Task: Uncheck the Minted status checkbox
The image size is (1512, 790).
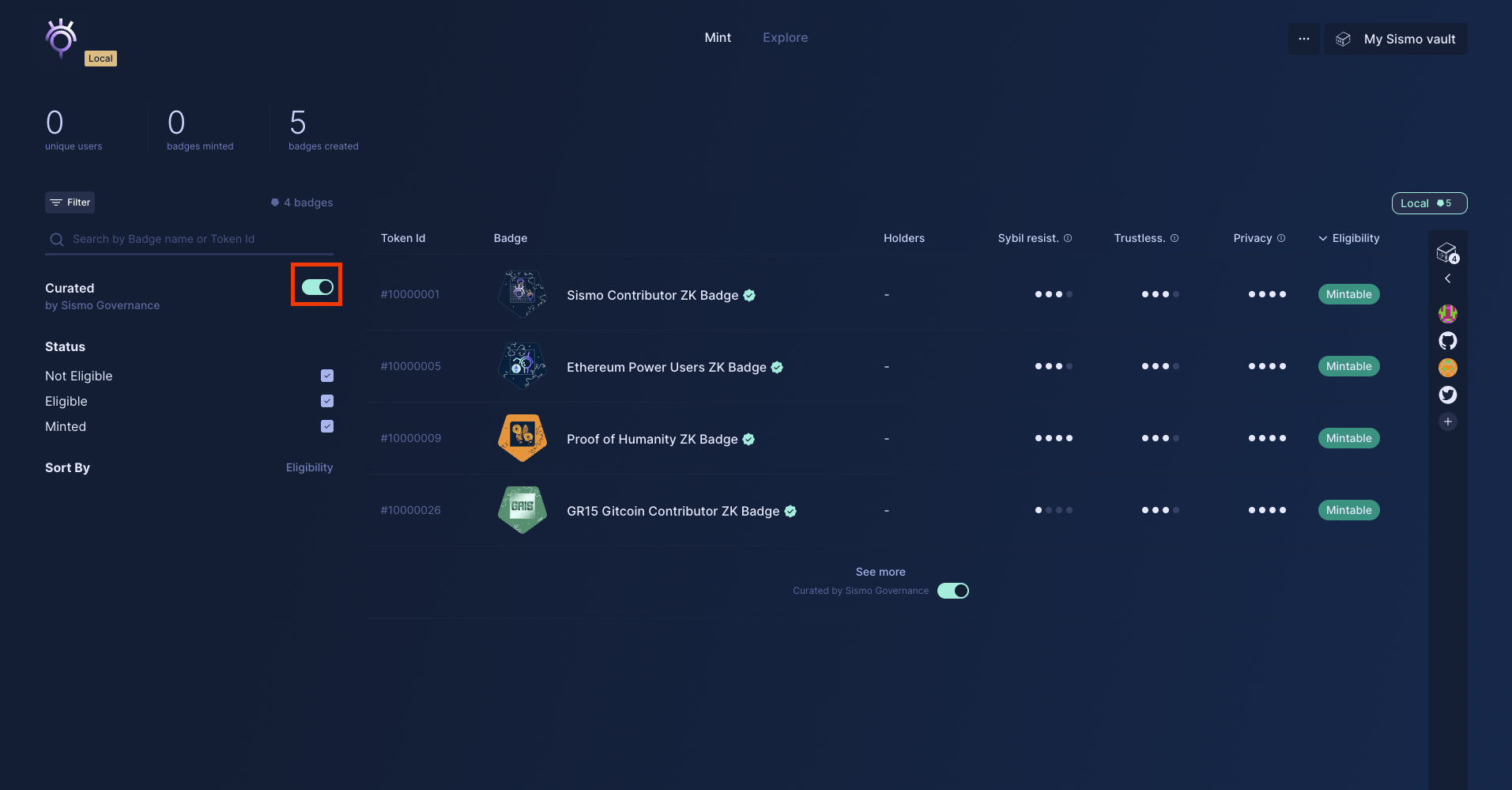Action: 327,426
